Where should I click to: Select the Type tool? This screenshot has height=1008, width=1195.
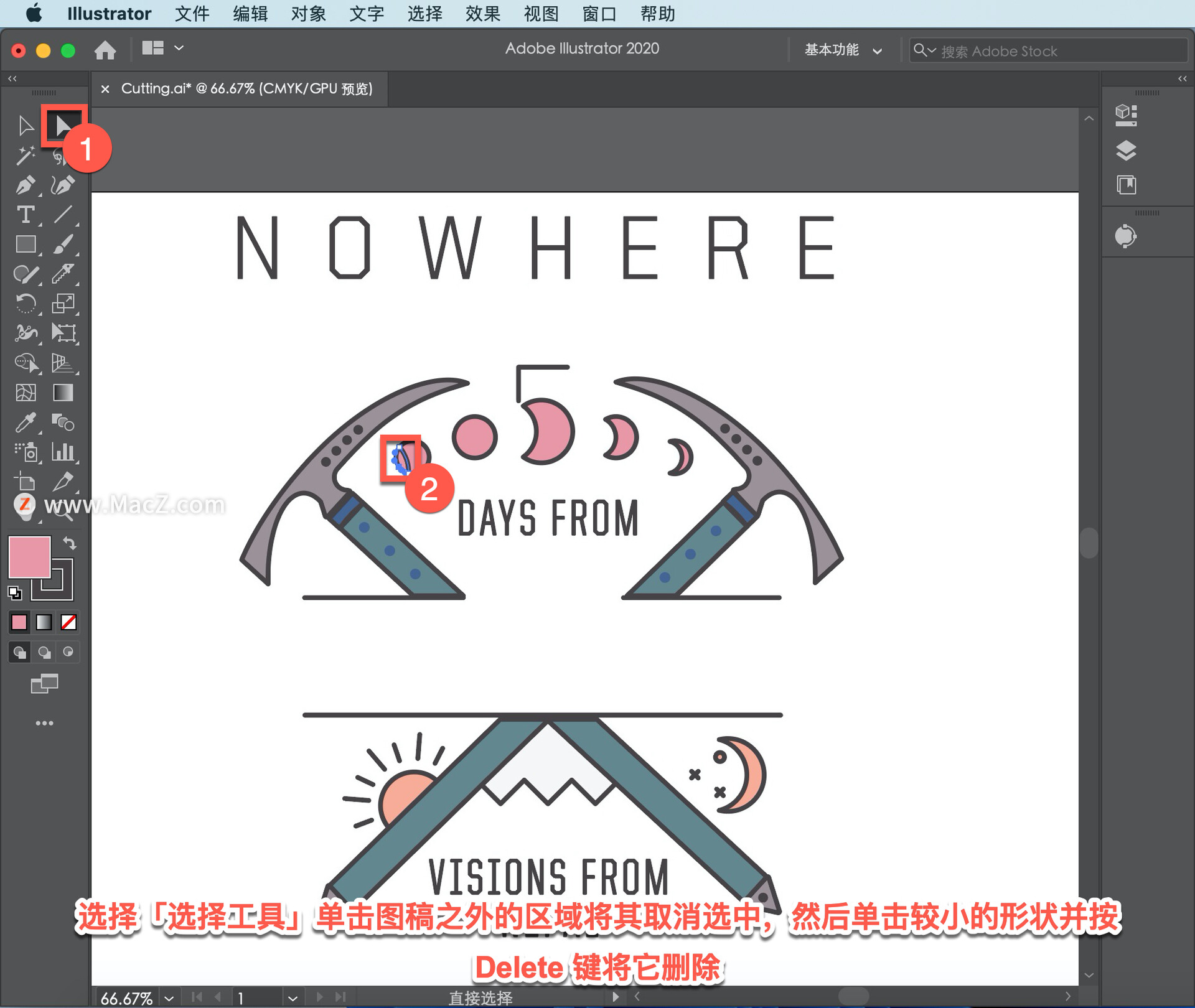pos(25,215)
